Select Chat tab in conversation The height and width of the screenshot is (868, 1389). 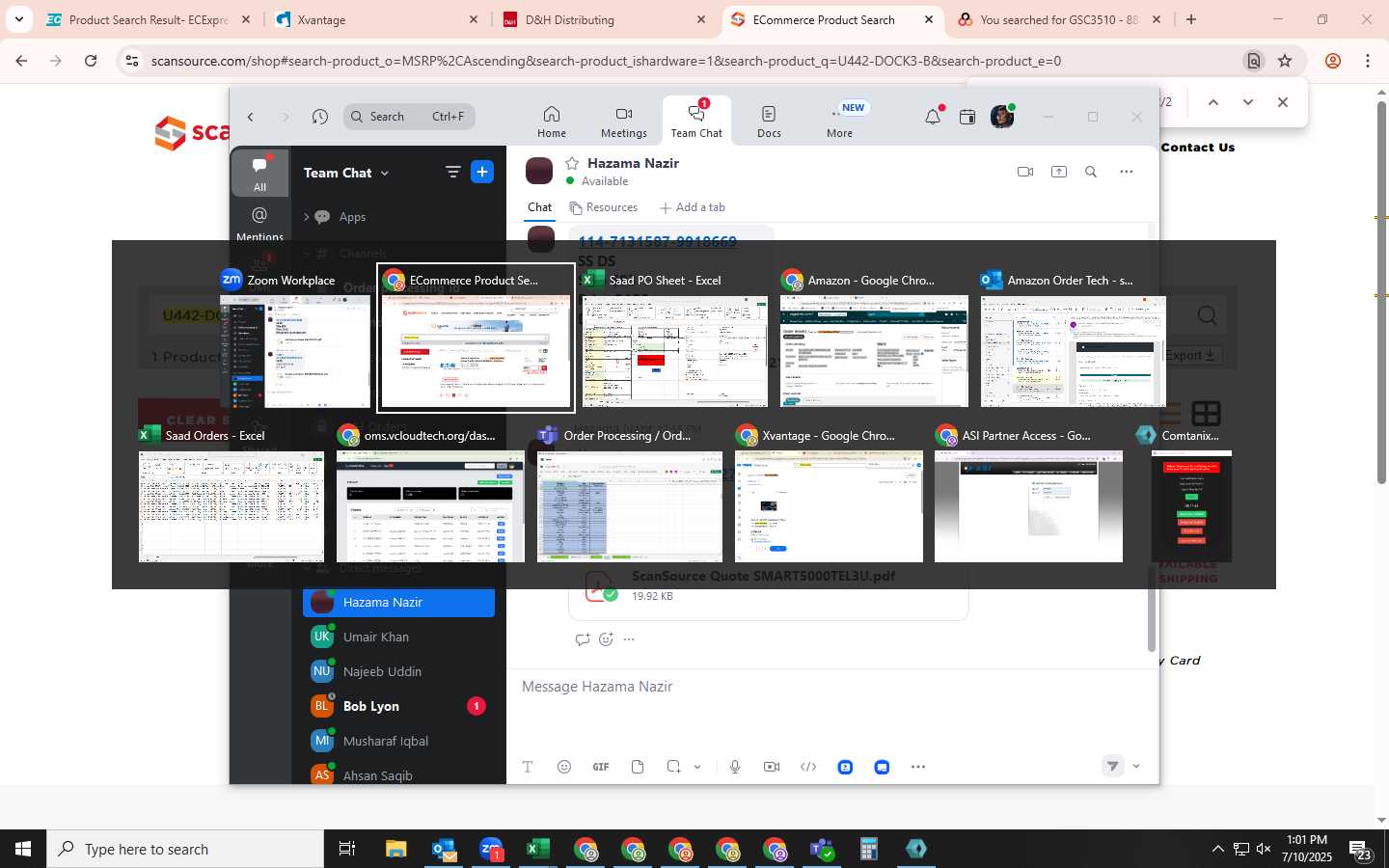[x=539, y=207]
